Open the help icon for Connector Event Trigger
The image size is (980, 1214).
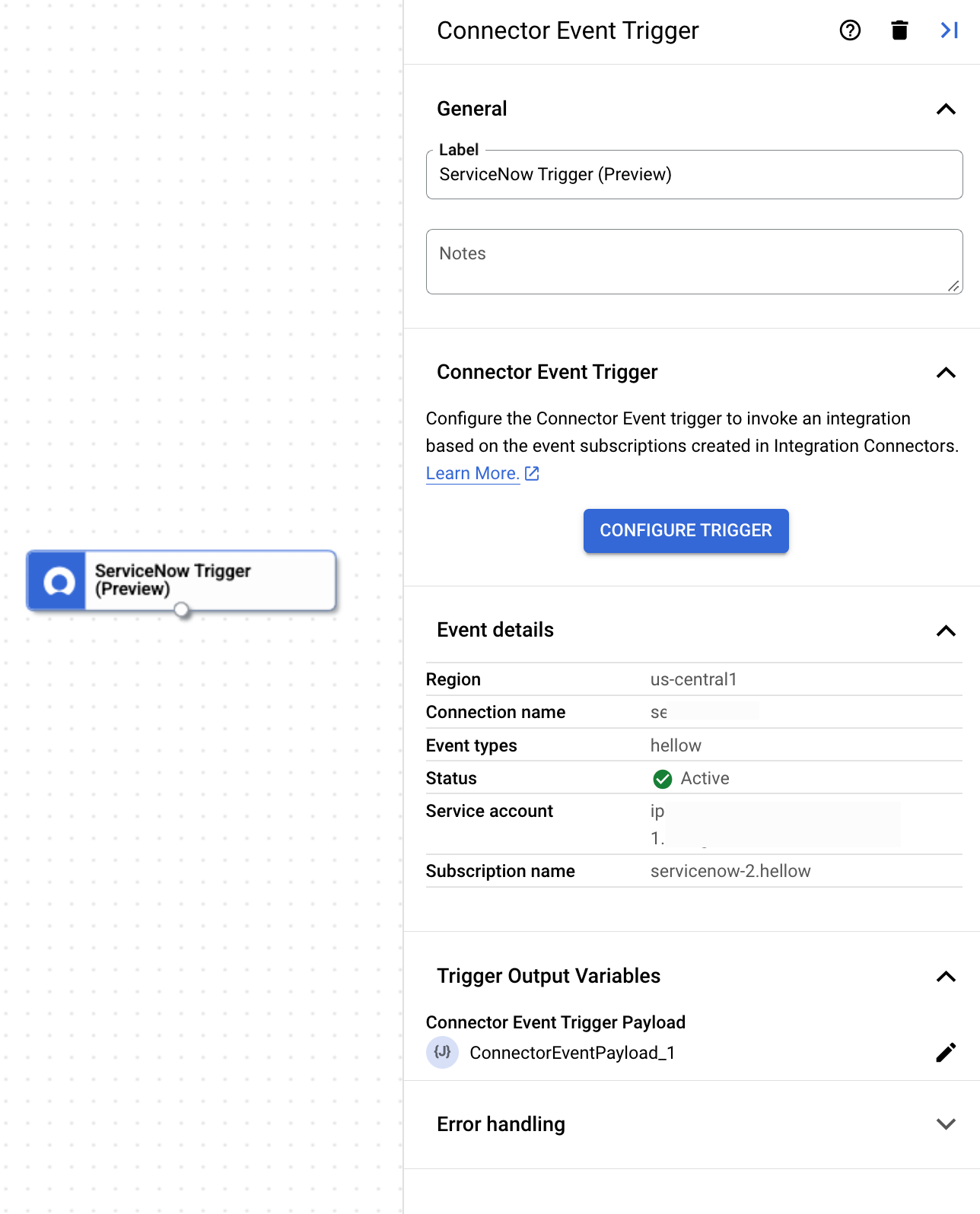coord(849,30)
